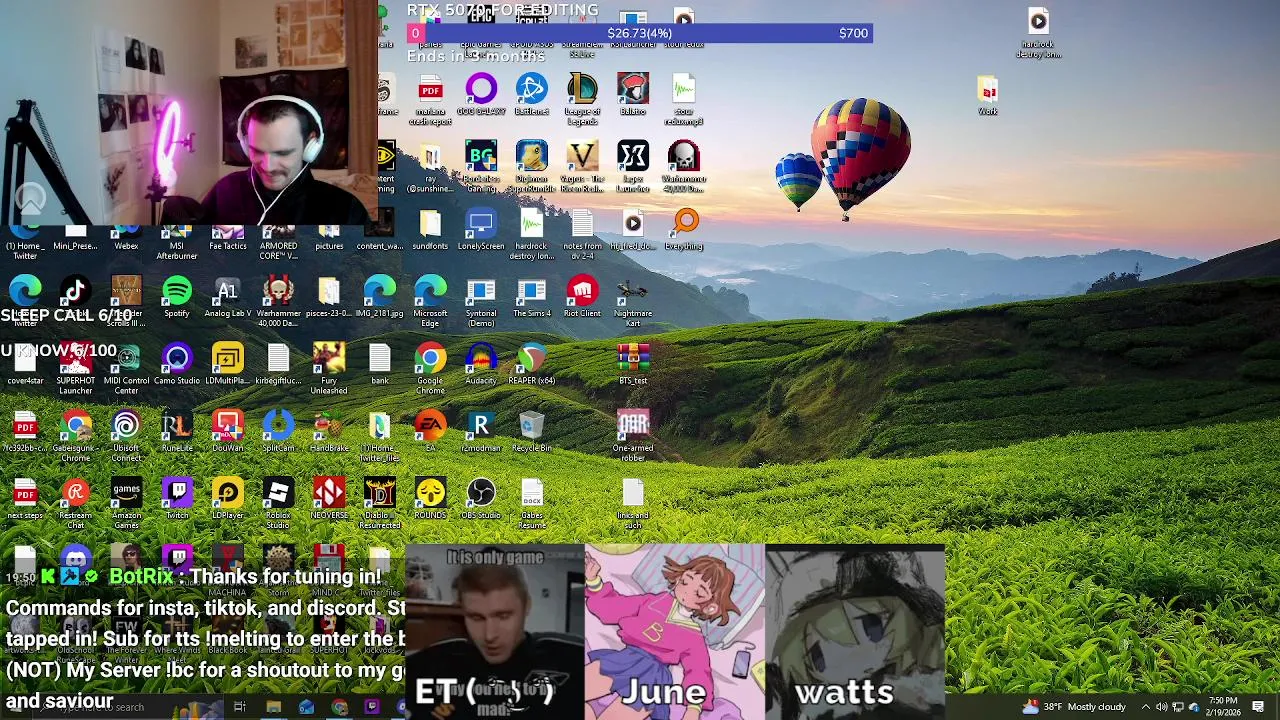Click the donation goal progress bar
This screenshot has width=1280, height=720.
[x=639, y=33]
